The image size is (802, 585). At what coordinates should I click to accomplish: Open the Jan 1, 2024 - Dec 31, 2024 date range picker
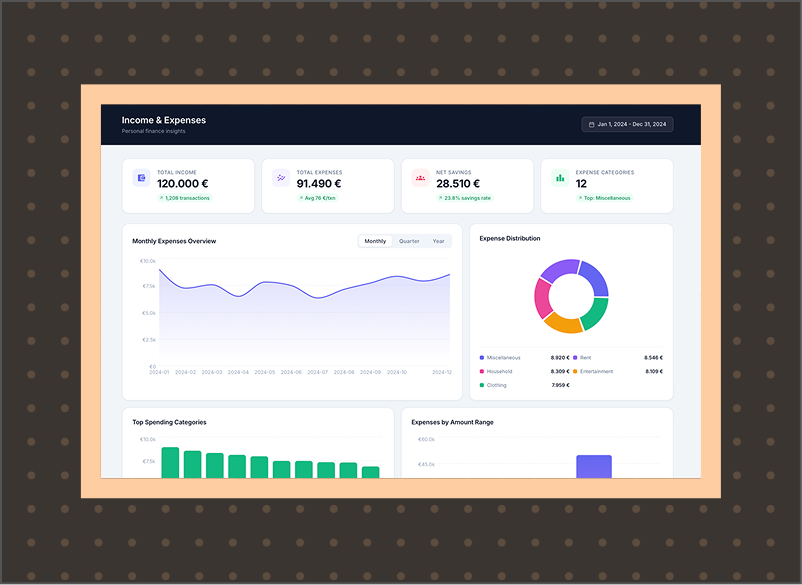pyautogui.click(x=627, y=124)
